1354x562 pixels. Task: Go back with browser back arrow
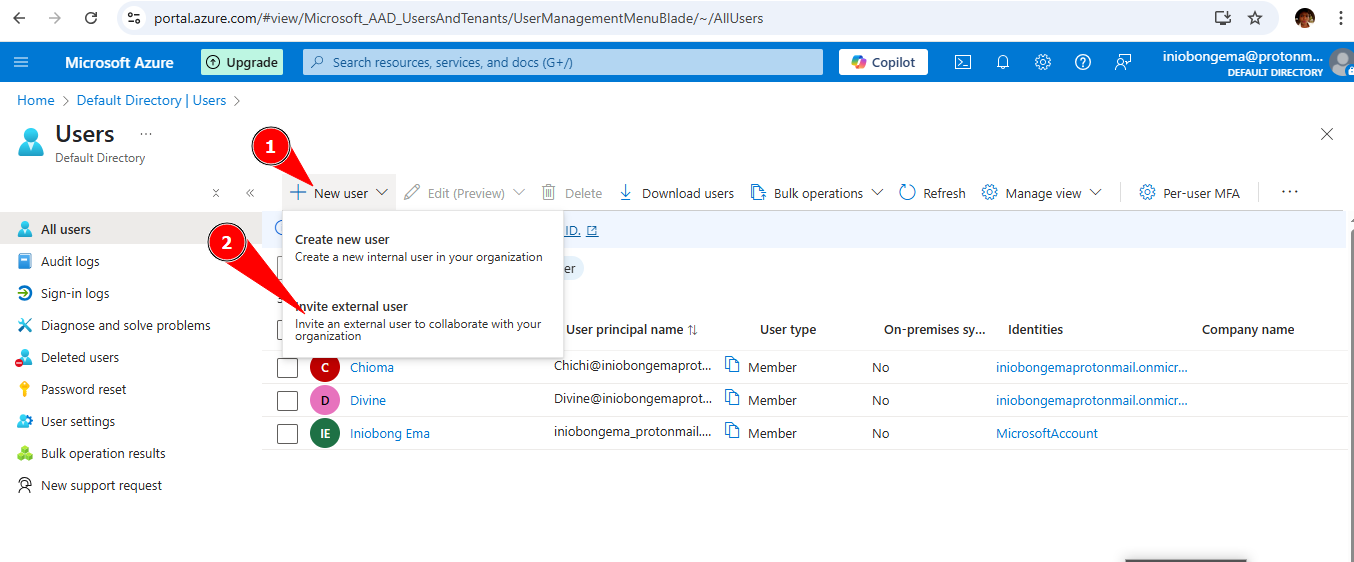[21, 18]
